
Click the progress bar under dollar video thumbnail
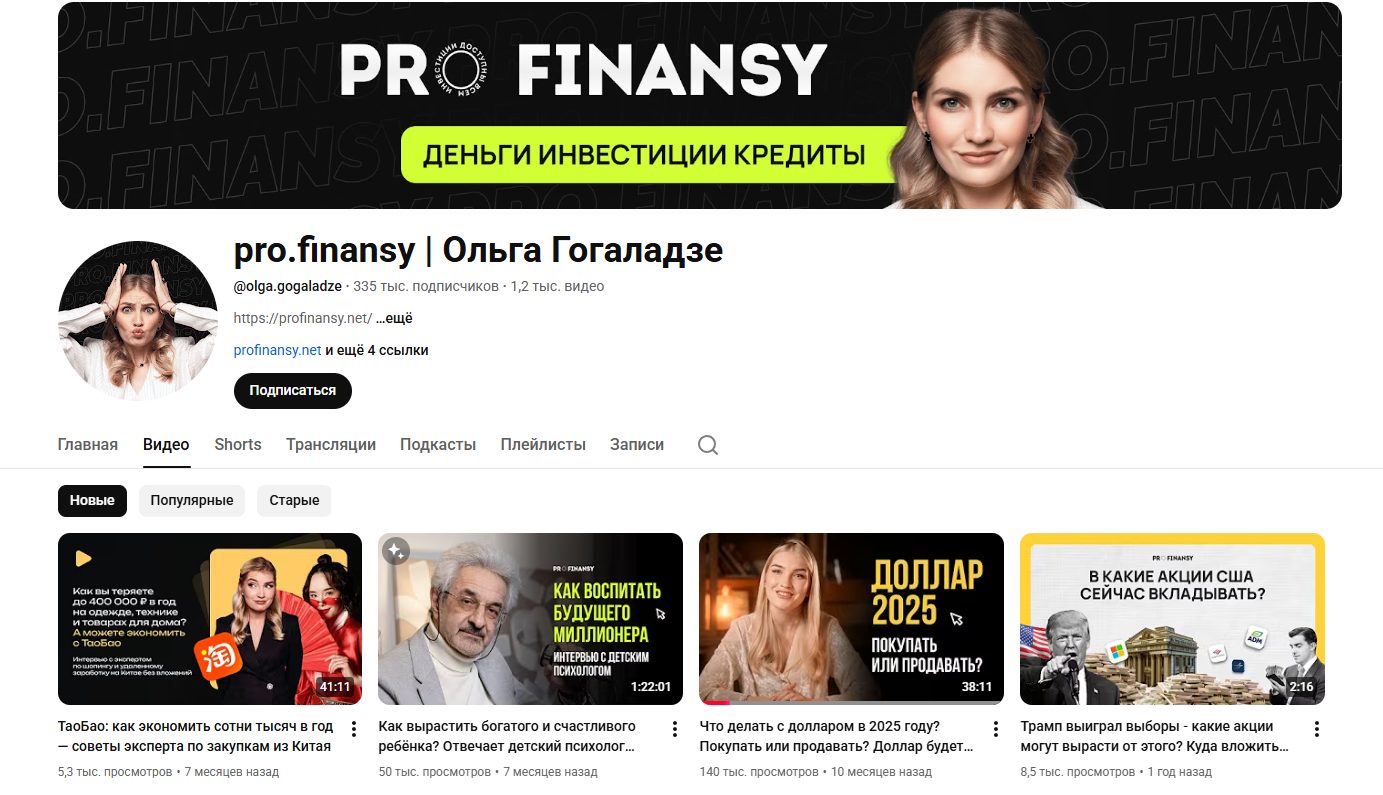coord(851,702)
